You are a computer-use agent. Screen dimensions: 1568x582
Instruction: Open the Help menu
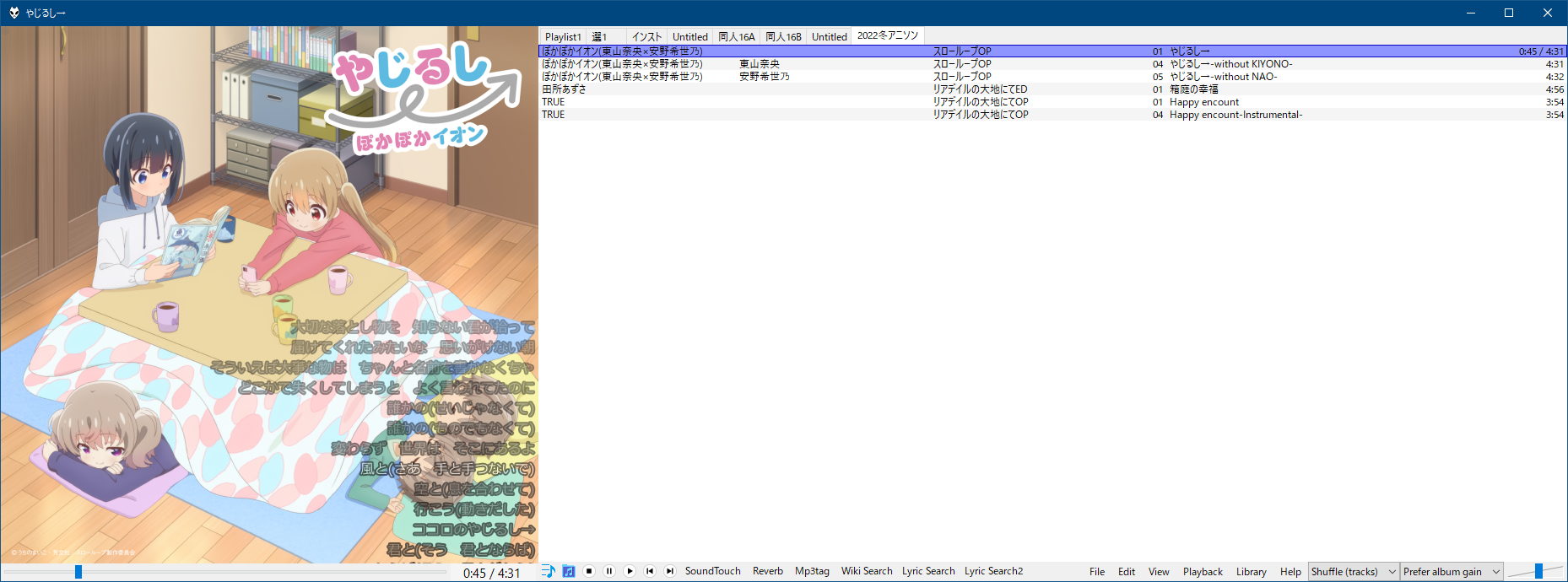tap(1290, 572)
